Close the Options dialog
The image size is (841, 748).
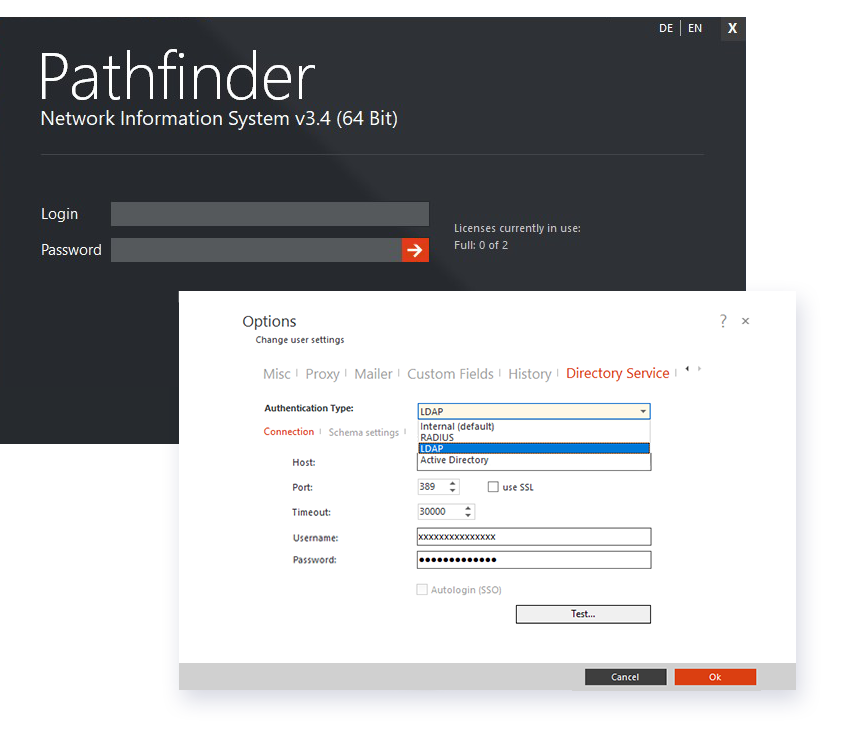pos(746,321)
